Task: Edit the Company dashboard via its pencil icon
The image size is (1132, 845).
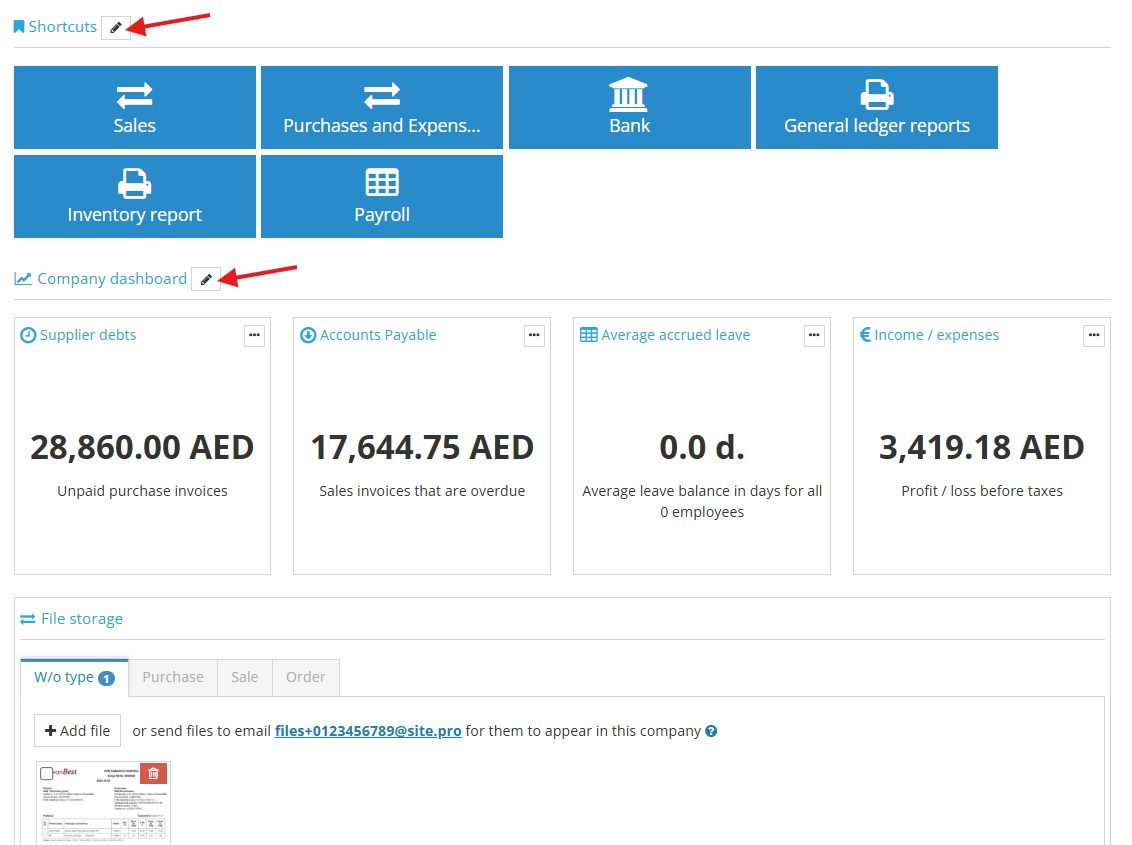Action: [205, 279]
